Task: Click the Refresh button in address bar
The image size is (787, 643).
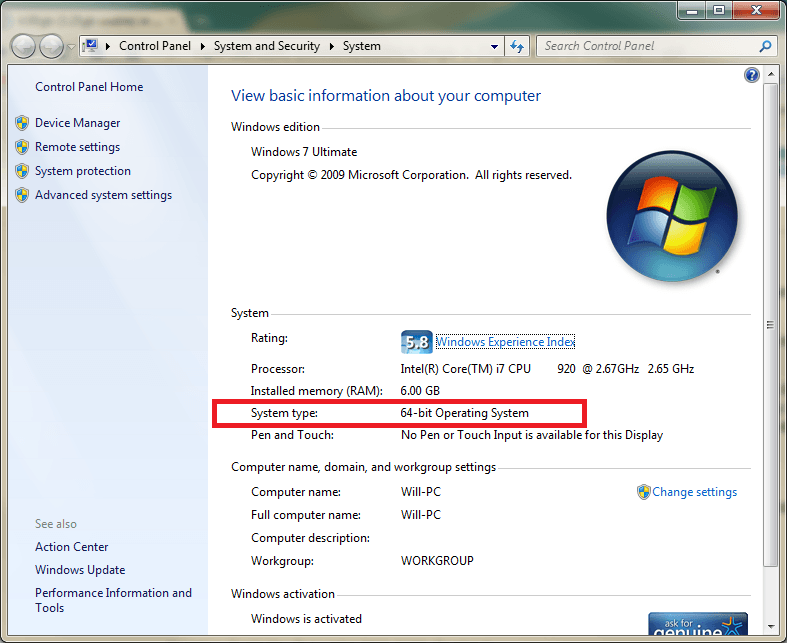Action: (517, 46)
